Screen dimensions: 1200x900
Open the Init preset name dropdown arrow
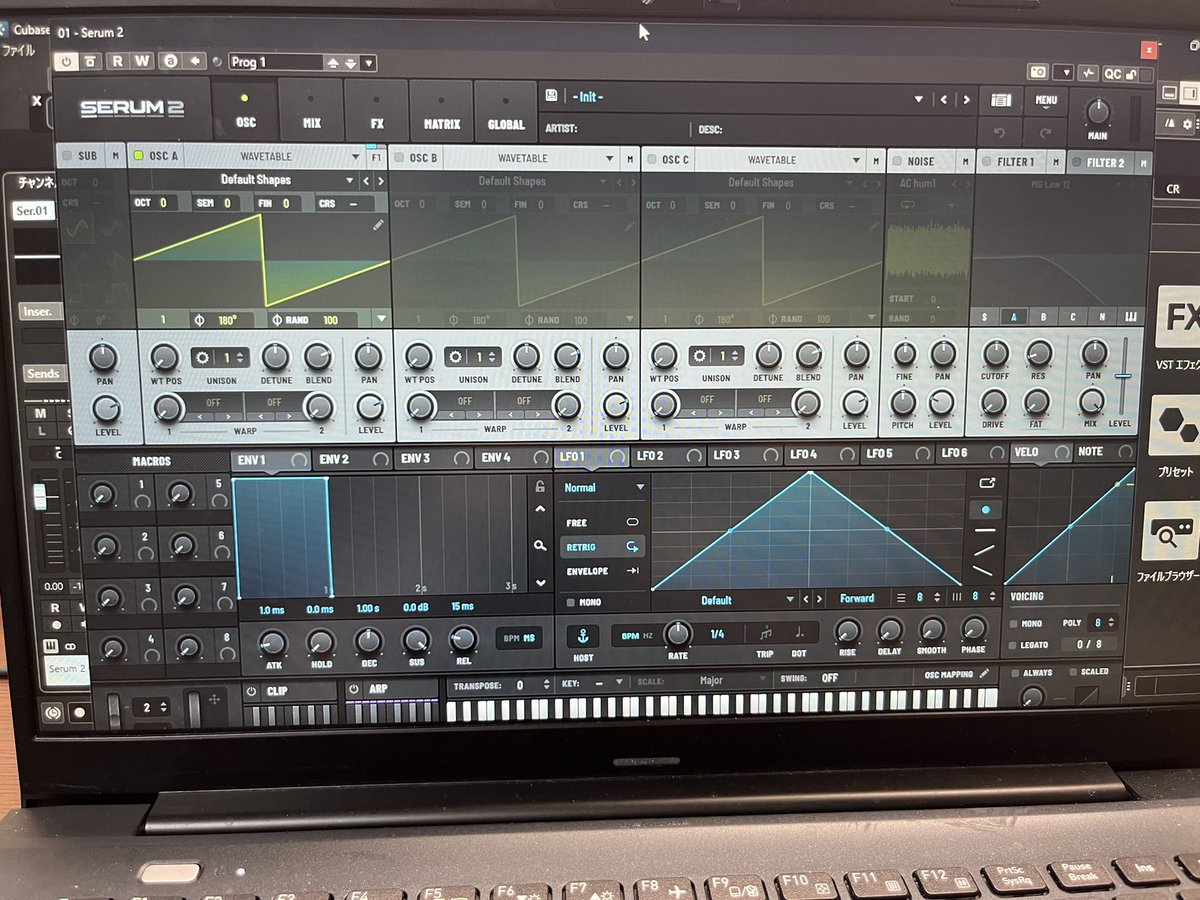pos(918,99)
